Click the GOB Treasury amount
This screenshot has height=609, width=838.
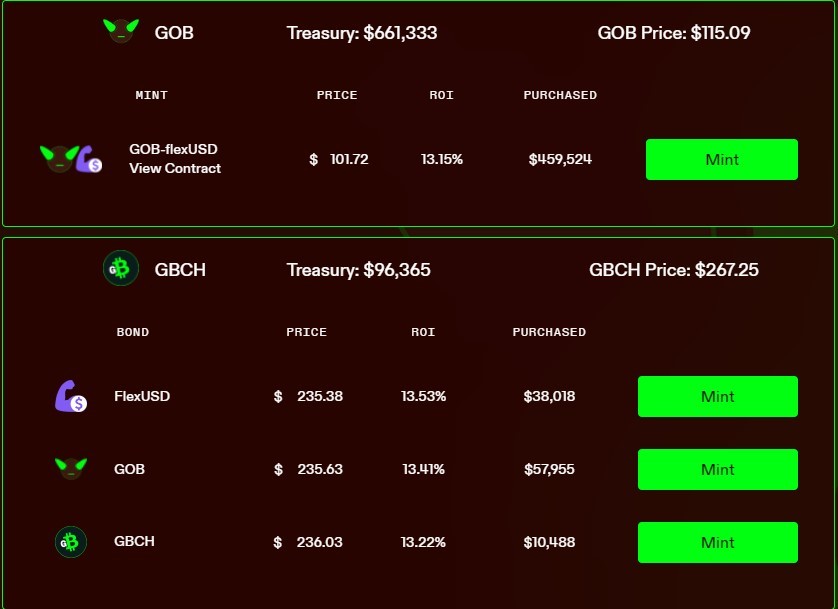click(x=400, y=33)
